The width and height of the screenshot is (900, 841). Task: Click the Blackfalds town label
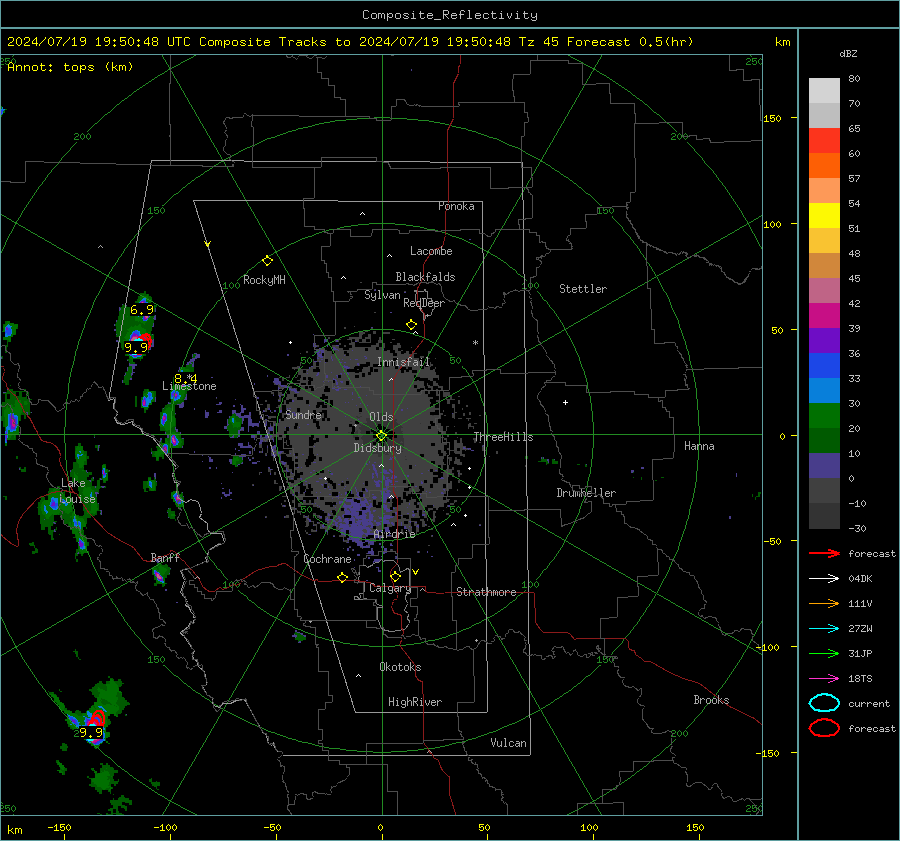pyautogui.click(x=425, y=277)
